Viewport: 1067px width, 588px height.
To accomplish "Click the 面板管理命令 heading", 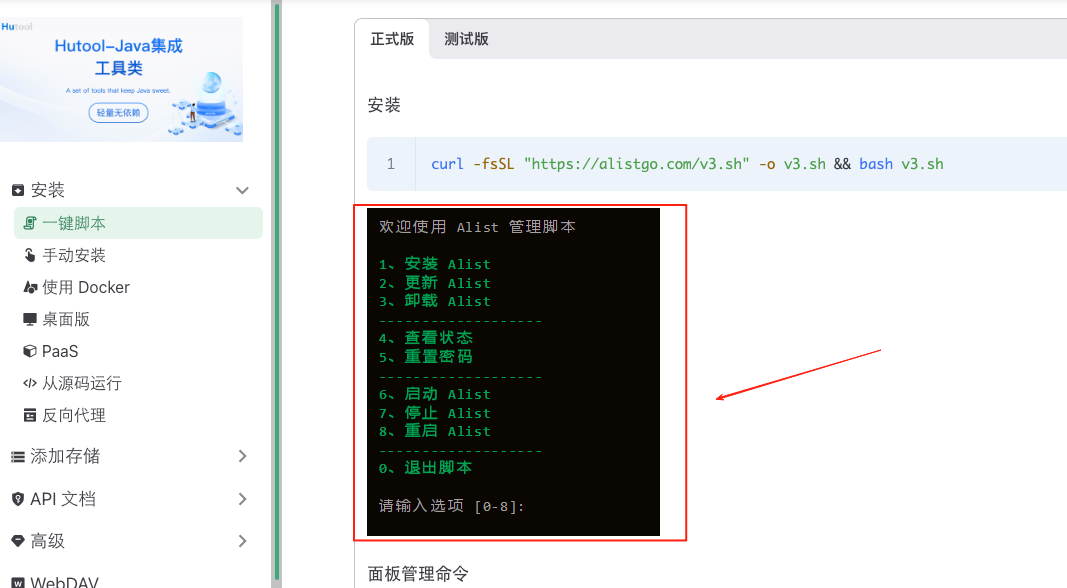I will coord(418,574).
